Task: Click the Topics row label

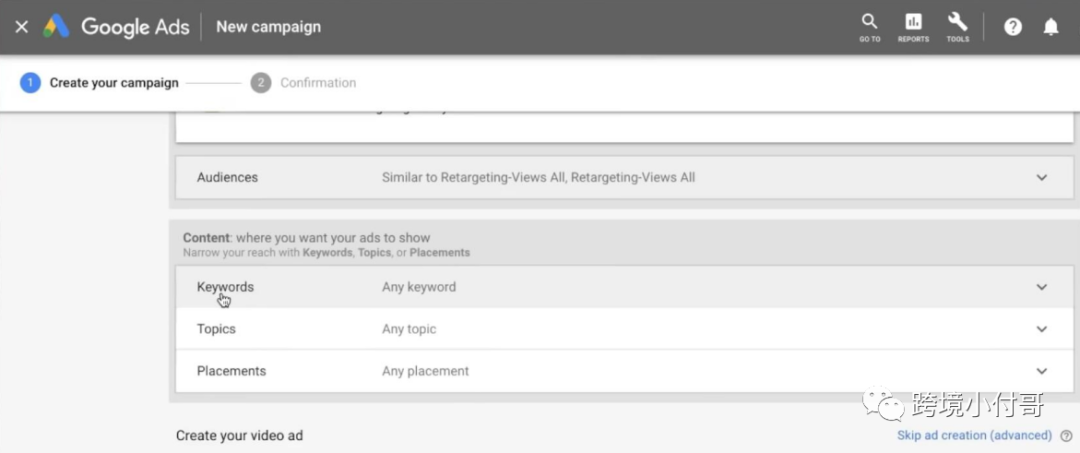Action: pos(216,329)
